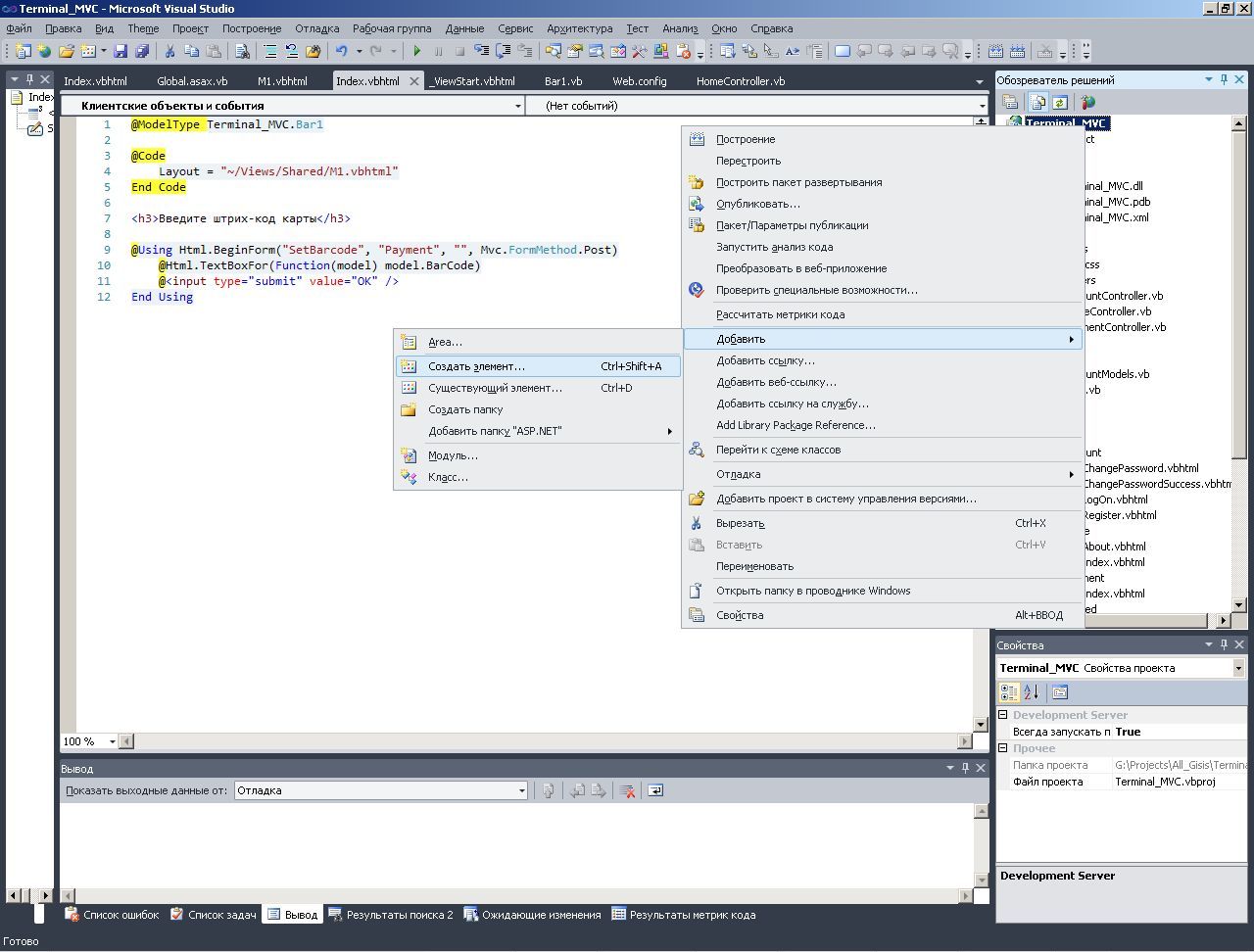Toggle word wrap in the Output panel
This screenshot has height=952, width=1254.
[655, 790]
